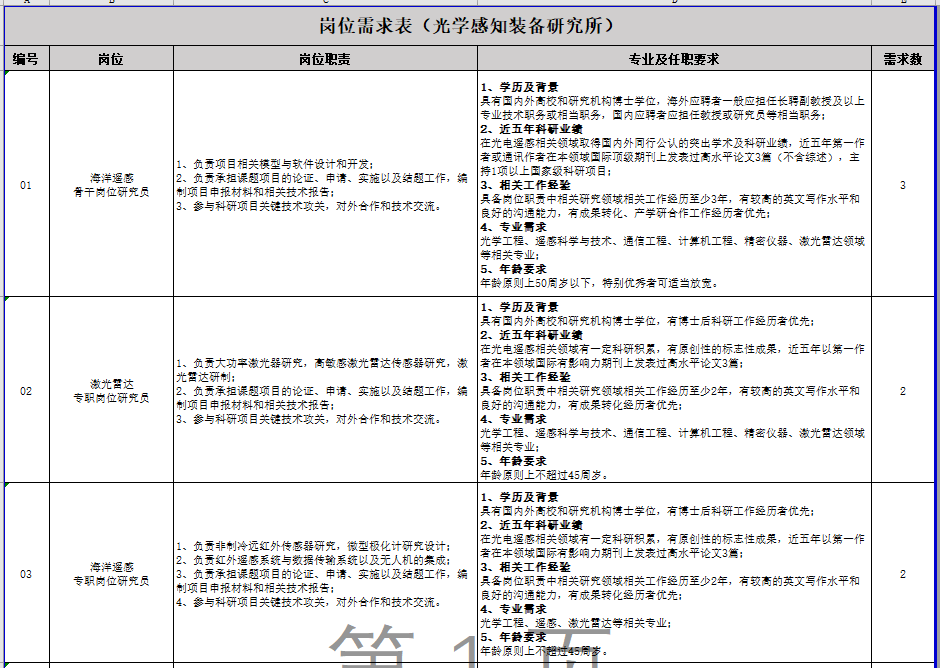Click the 编号 header cell

26,59
